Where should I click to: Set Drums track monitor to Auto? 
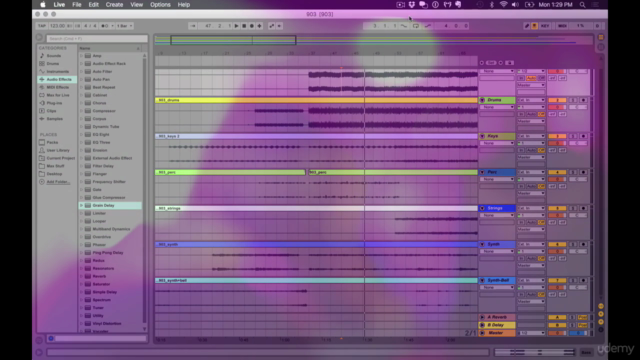pyautogui.click(x=531, y=114)
